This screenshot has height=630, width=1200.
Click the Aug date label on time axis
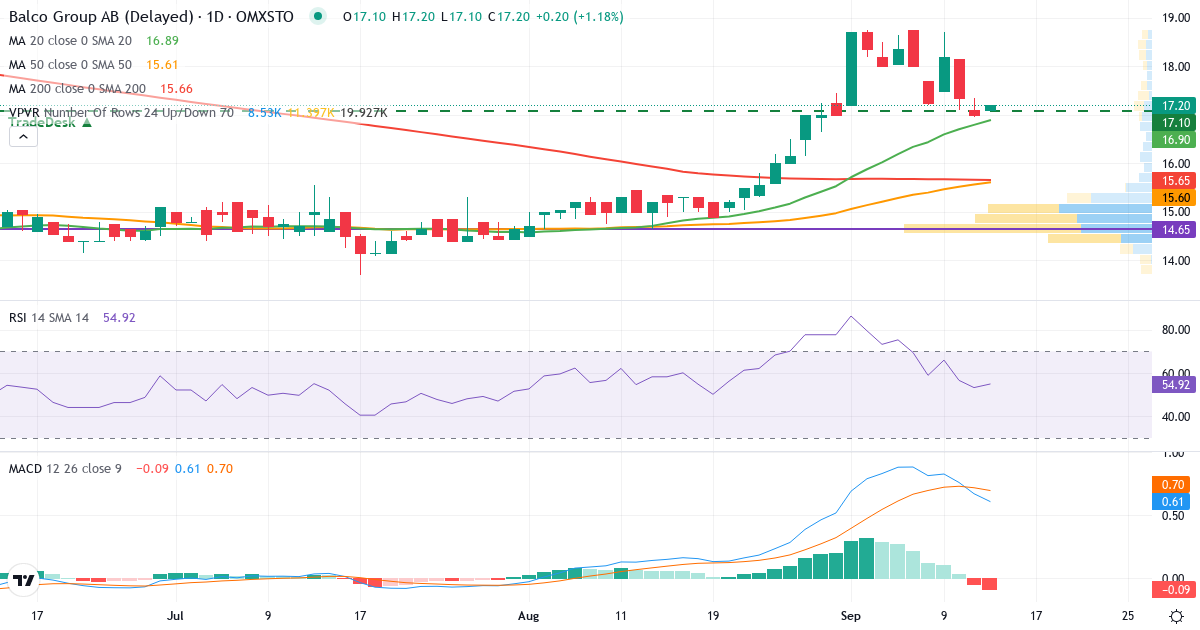[531, 616]
